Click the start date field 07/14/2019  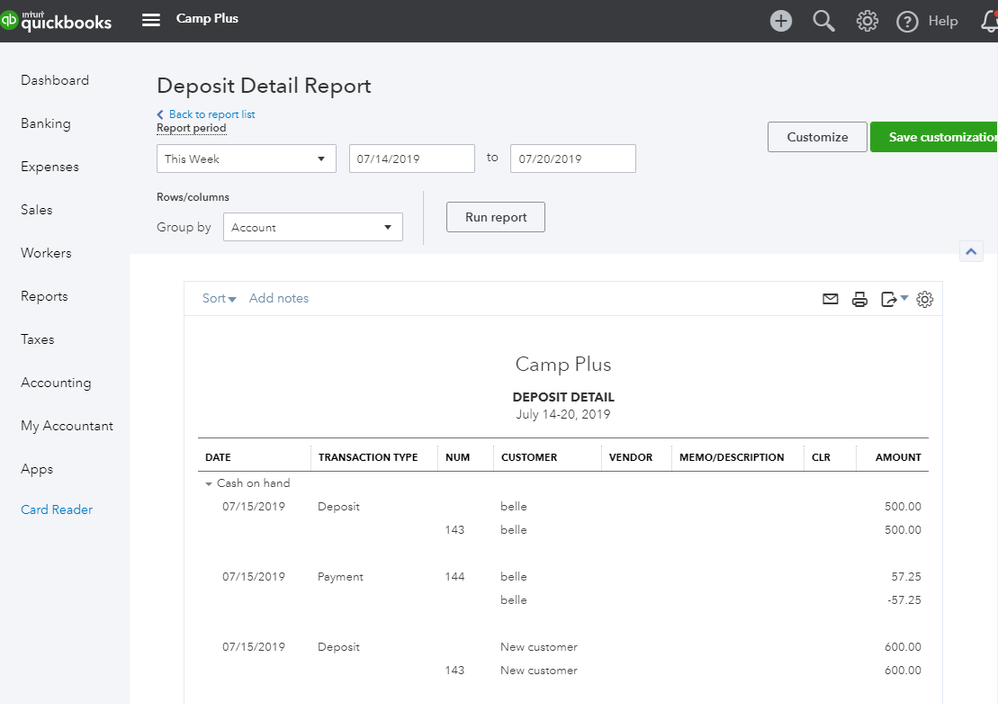coord(411,159)
